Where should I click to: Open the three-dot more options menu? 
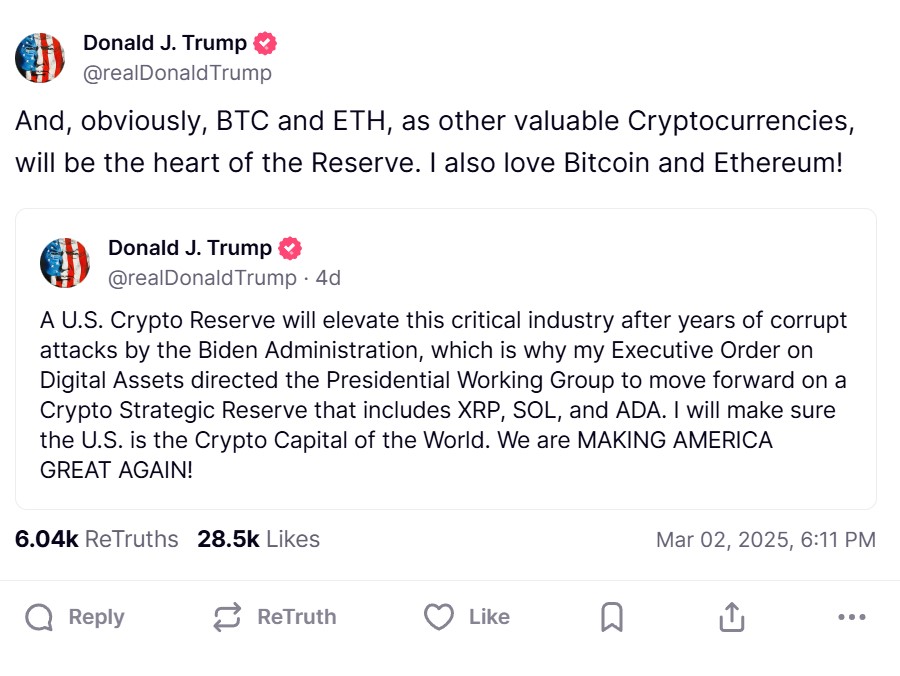(x=851, y=617)
